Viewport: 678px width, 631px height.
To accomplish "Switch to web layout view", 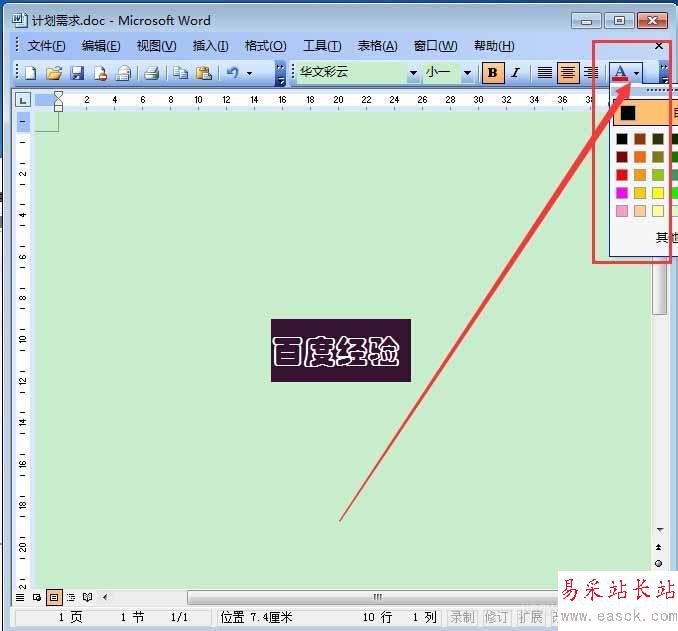I will tap(37, 597).
